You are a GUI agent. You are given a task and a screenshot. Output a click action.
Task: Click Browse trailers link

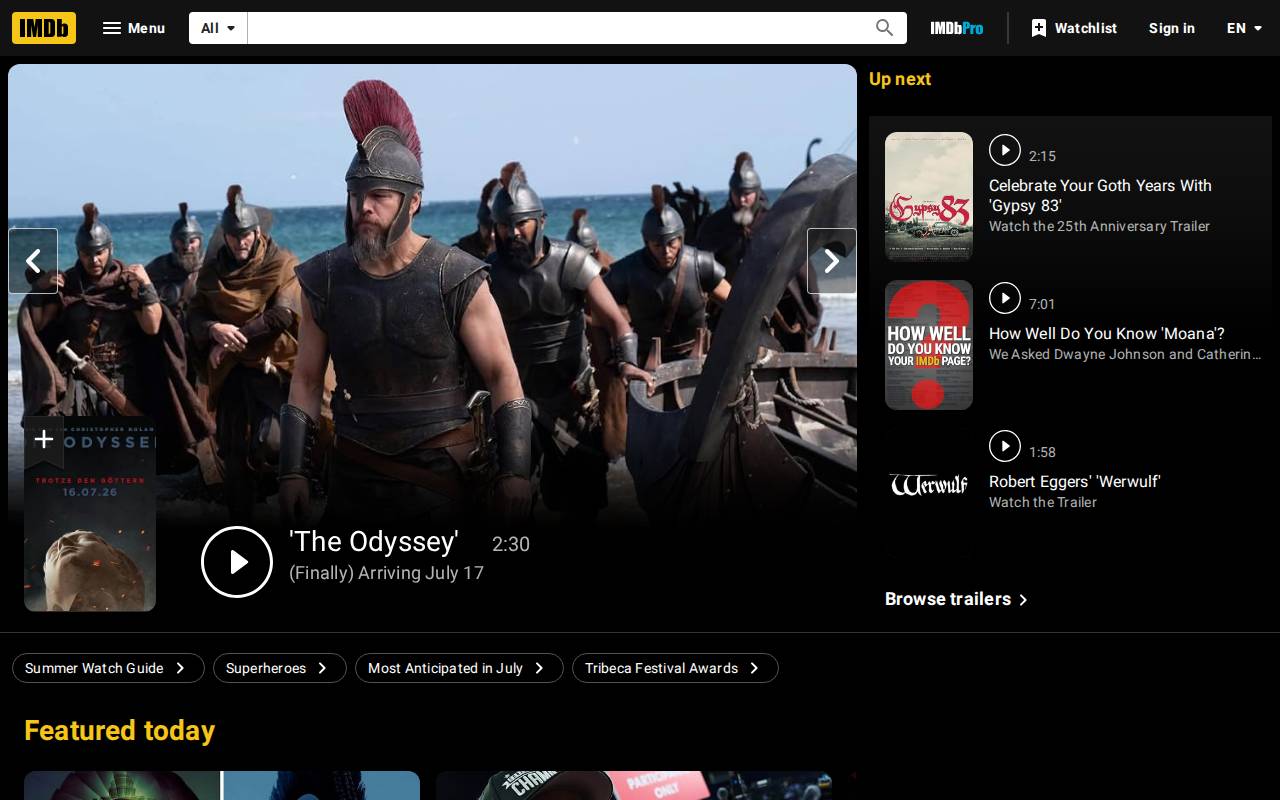[957, 599]
